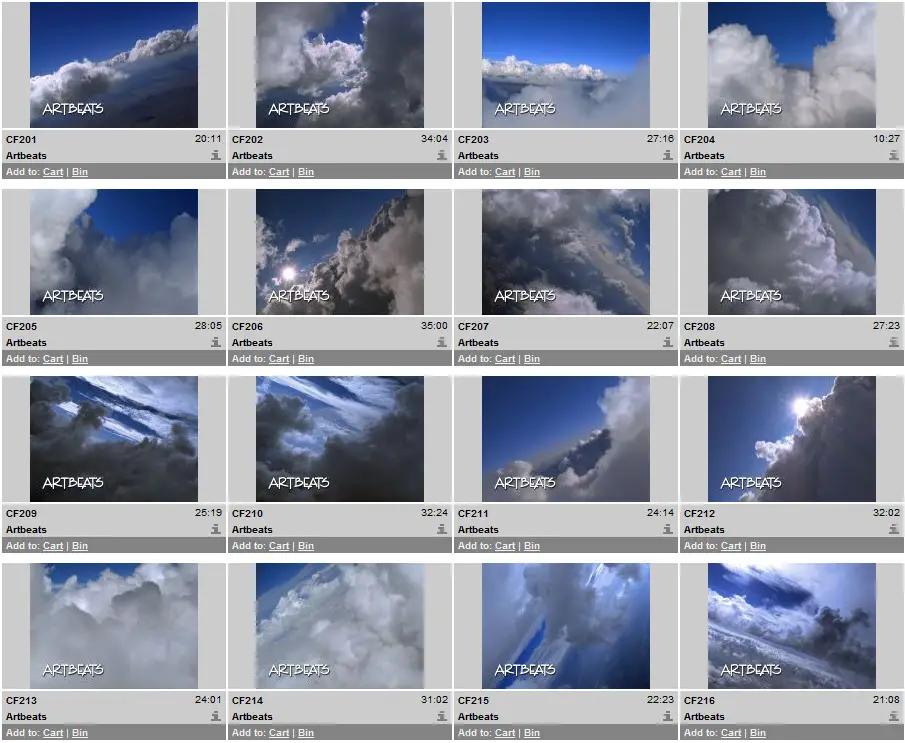This screenshot has width=905, height=743.
Task: Add clip CF209 to Cart
Action: click(53, 546)
